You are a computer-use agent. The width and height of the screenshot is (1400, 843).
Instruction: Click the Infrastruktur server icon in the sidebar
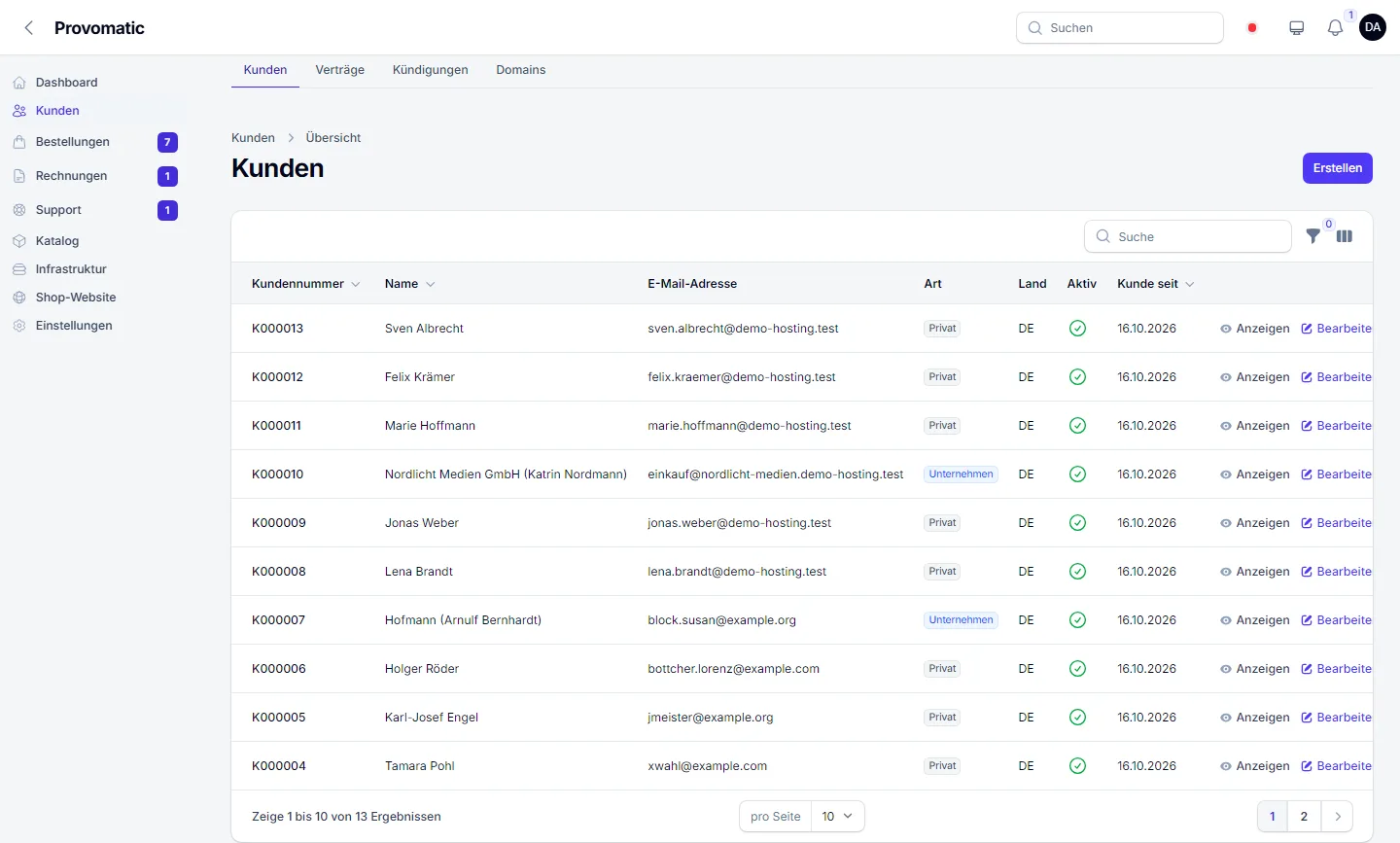(x=19, y=269)
